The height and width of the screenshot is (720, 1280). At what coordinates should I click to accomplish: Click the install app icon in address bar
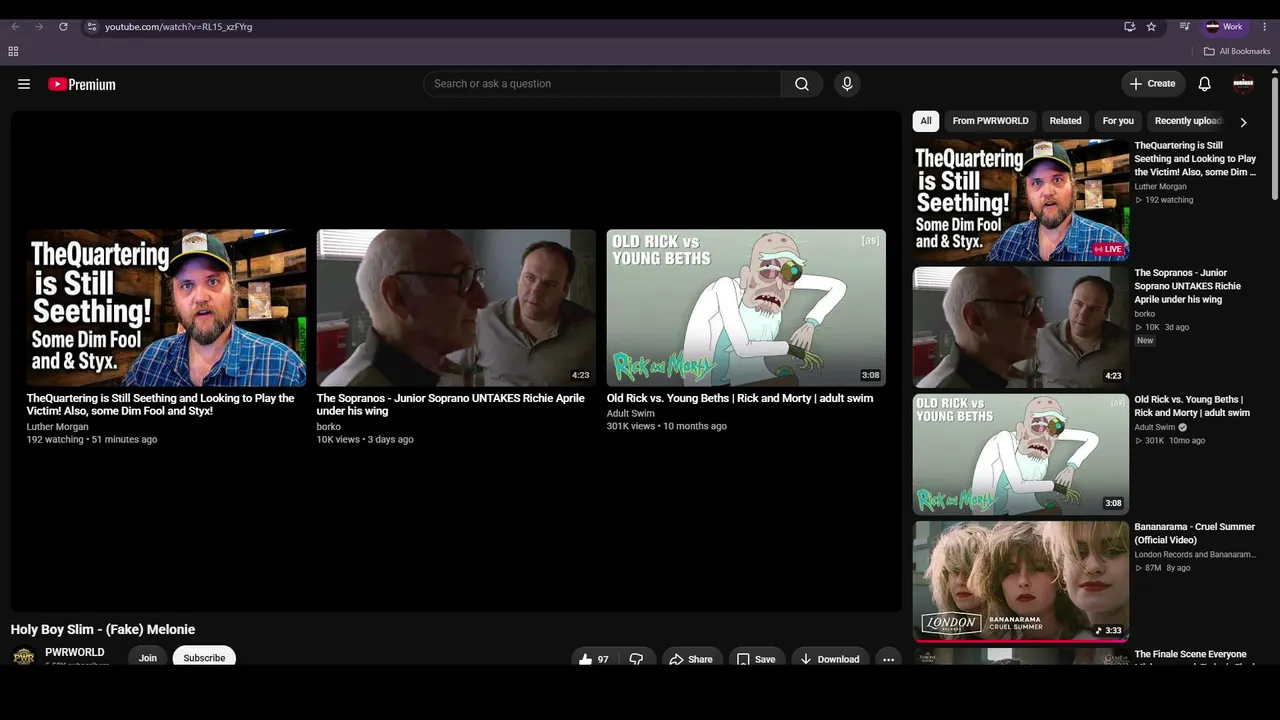(x=1129, y=27)
